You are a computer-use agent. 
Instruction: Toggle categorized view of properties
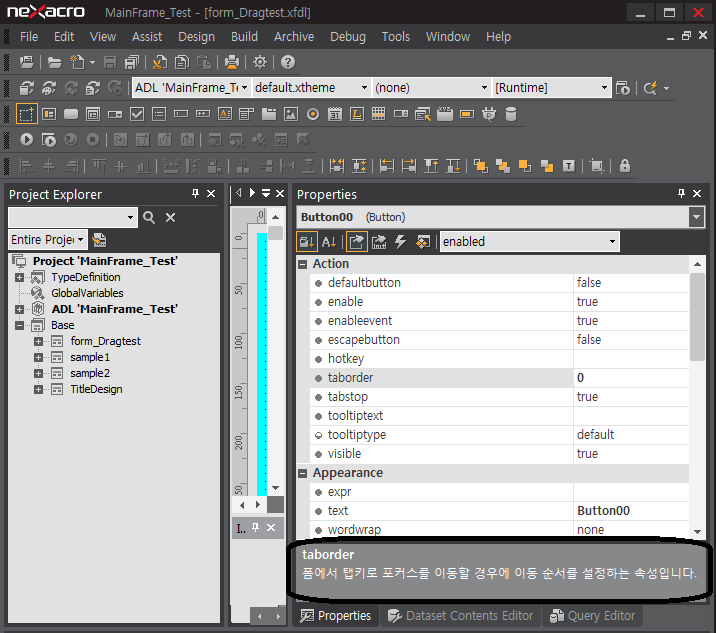307,242
